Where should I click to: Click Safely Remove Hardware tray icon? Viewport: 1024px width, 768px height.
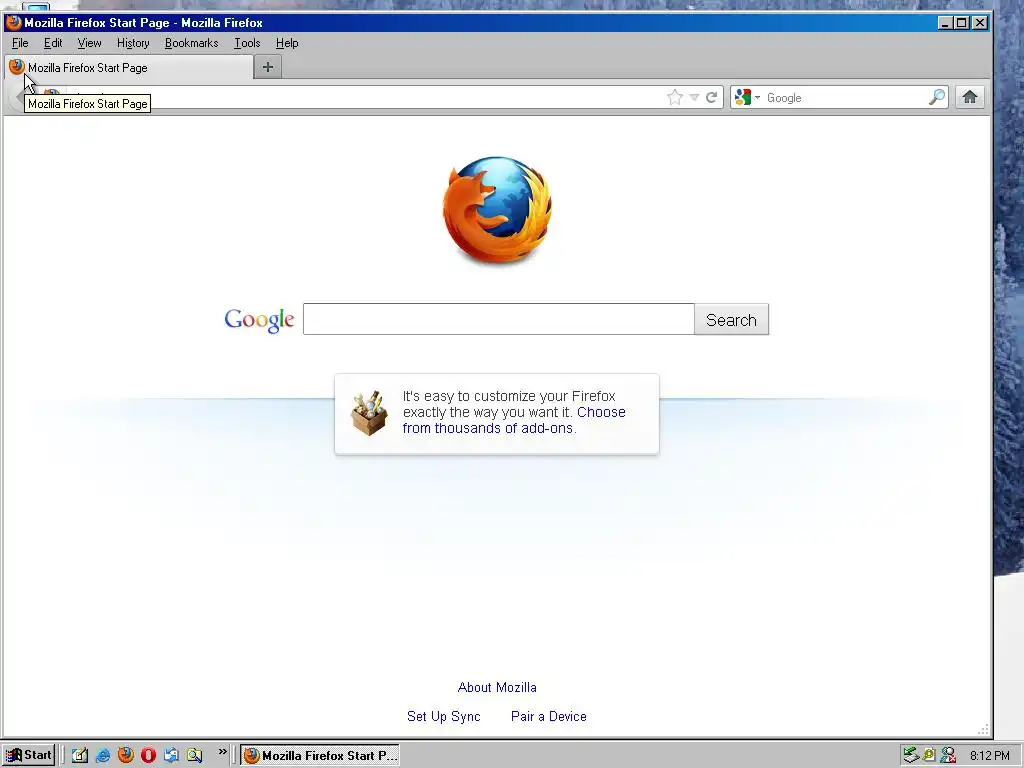pos(911,756)
